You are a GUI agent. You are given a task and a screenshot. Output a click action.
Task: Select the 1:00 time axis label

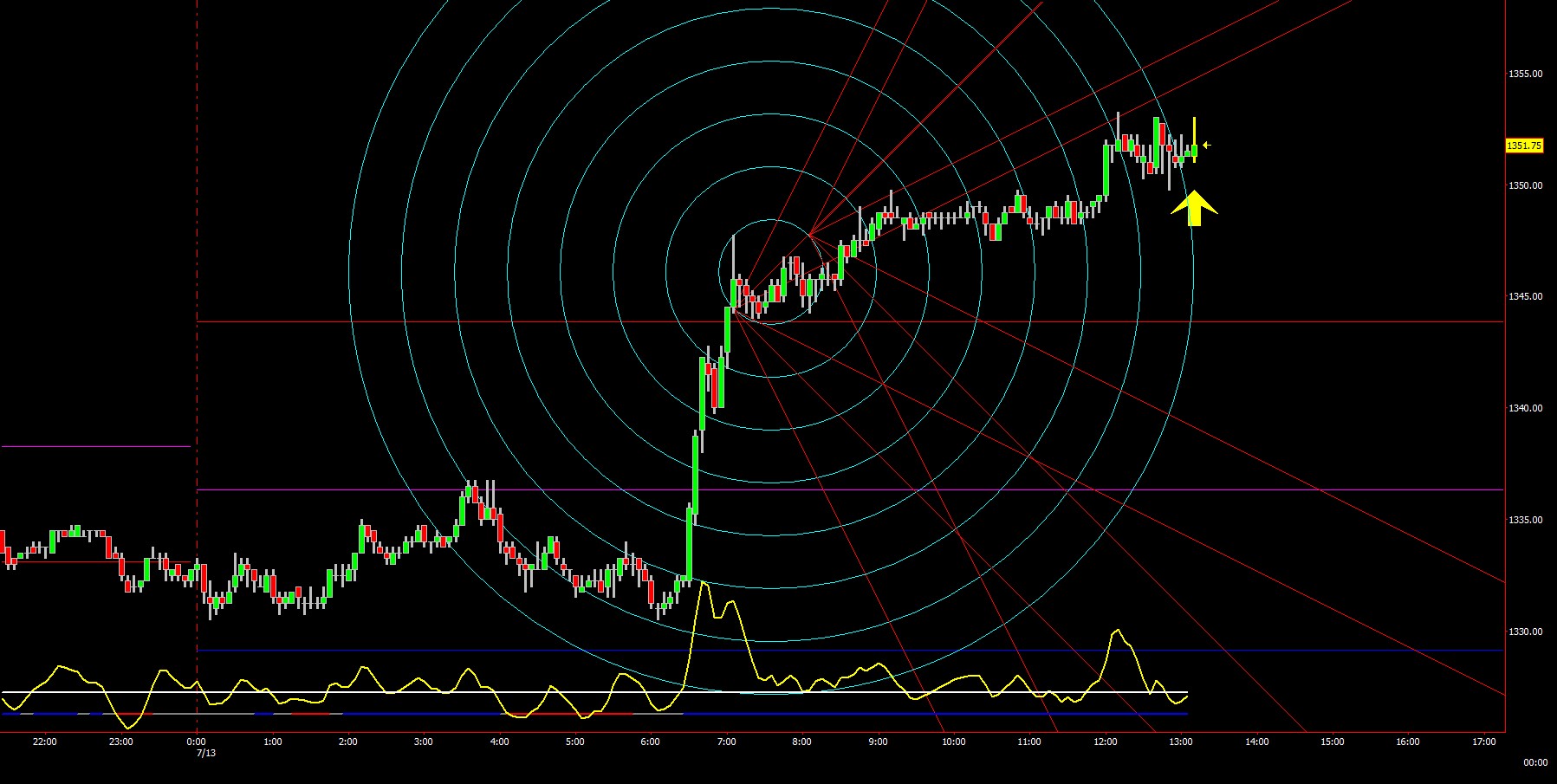click(272, 742)
